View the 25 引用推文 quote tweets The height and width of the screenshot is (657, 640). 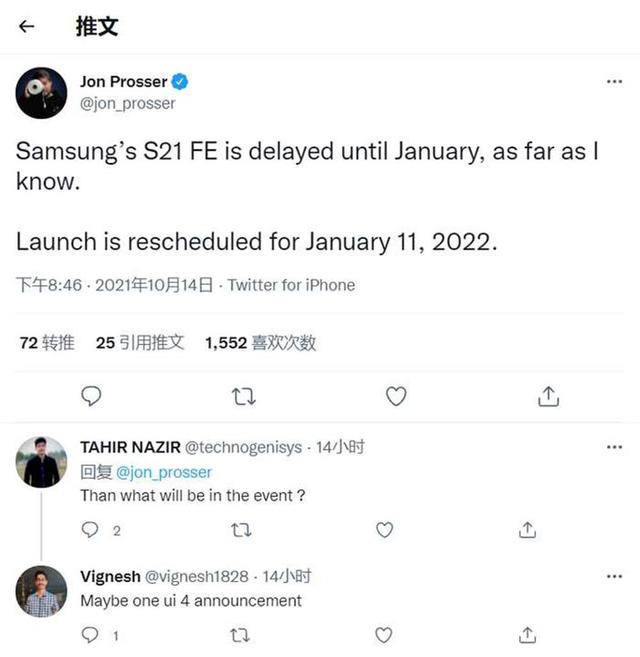tap(140, 343)
